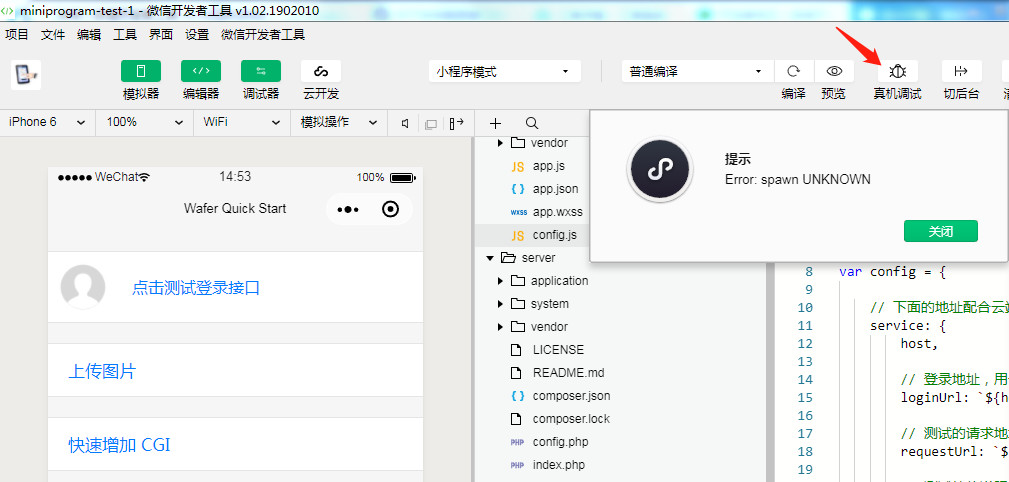Screen dimensions: 1009x482
Task: Expand the first vendor folder above app.js
Action: (x=500, y=143)
